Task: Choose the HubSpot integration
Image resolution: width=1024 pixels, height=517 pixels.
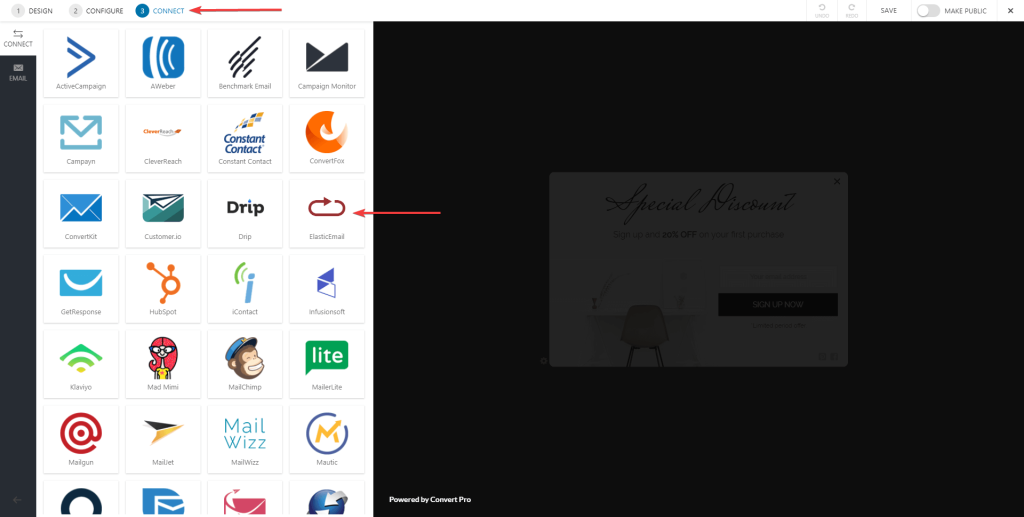Action: 163,289
